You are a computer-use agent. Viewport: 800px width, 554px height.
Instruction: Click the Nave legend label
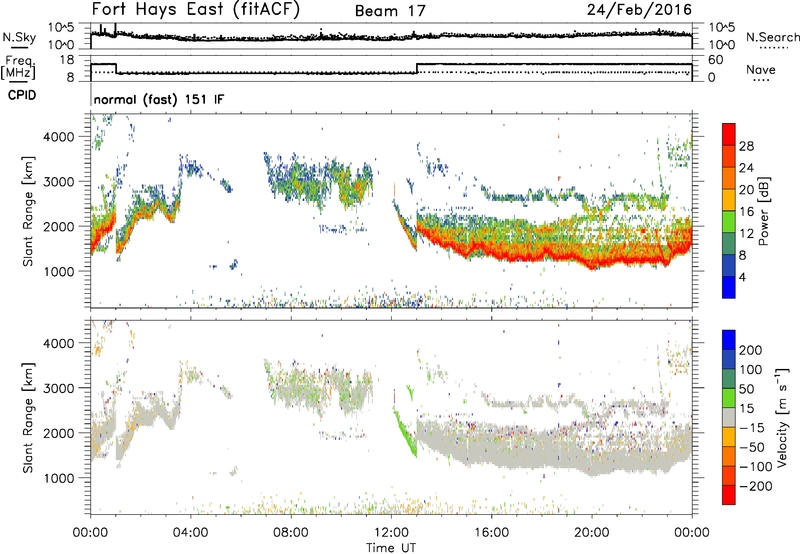pyautogui.click(x=761, y=69)
